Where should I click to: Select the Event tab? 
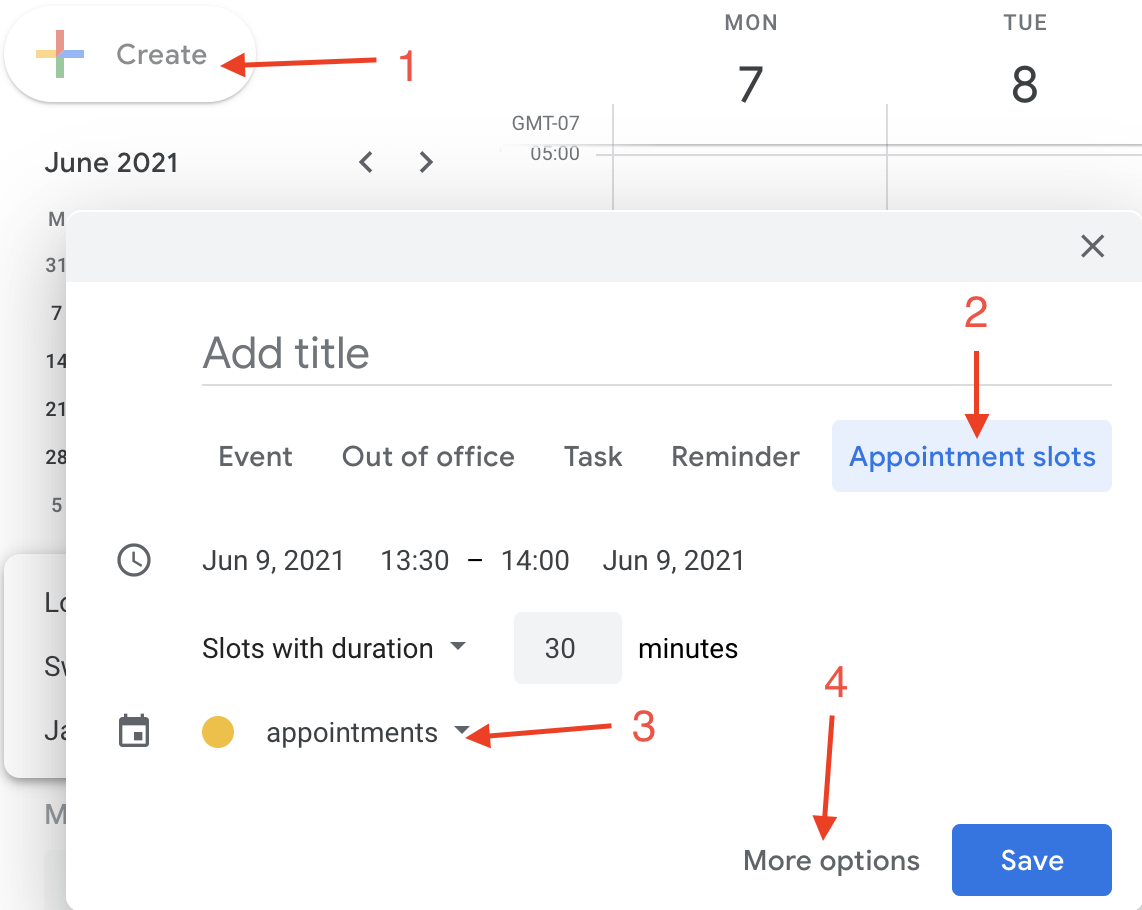pyautogui.click(x=255, y=457)
